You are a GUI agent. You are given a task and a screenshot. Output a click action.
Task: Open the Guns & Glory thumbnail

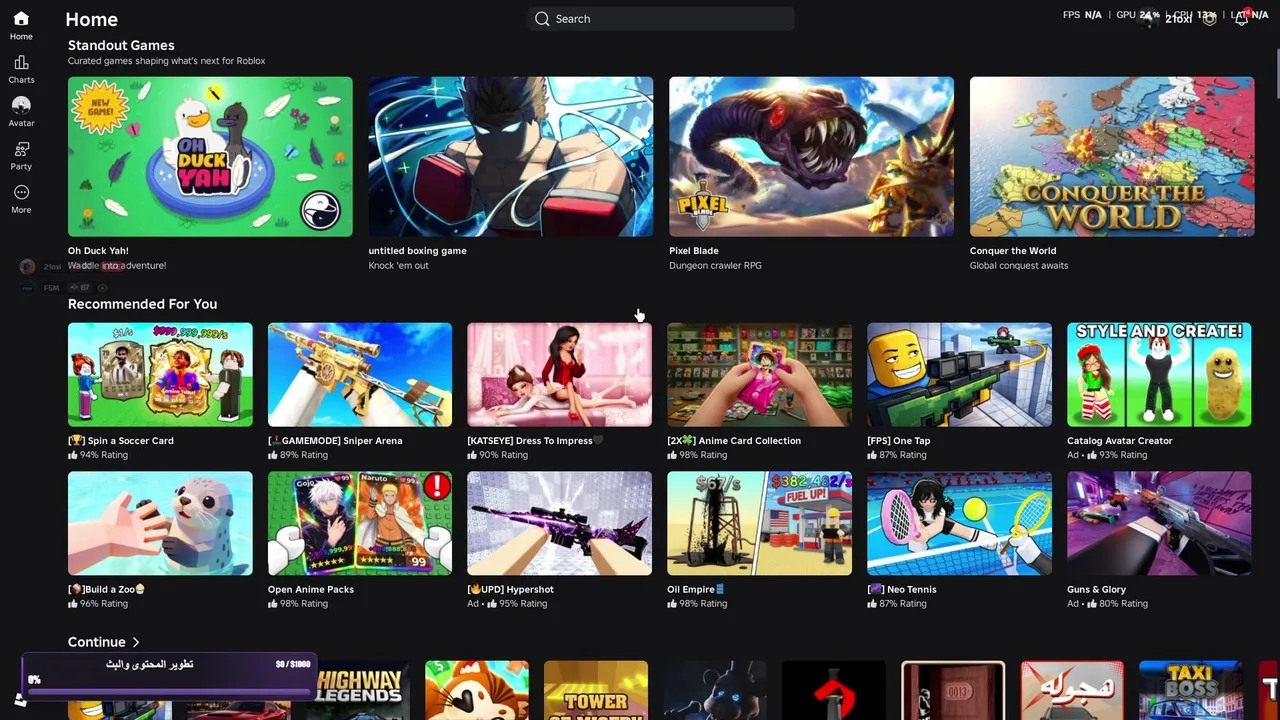point(1159,523)
